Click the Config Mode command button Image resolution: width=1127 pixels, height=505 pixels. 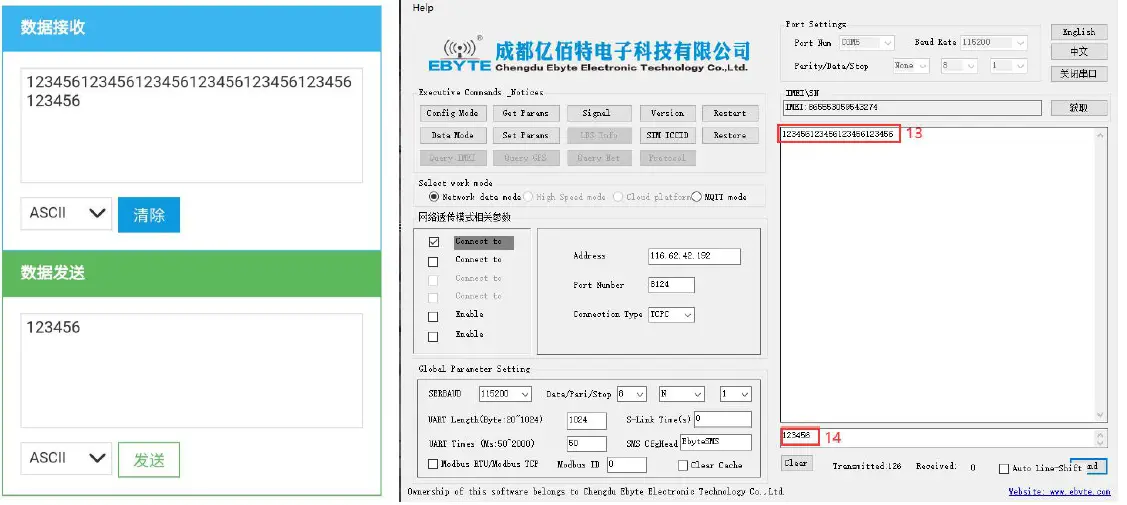[x=453, y=113]
